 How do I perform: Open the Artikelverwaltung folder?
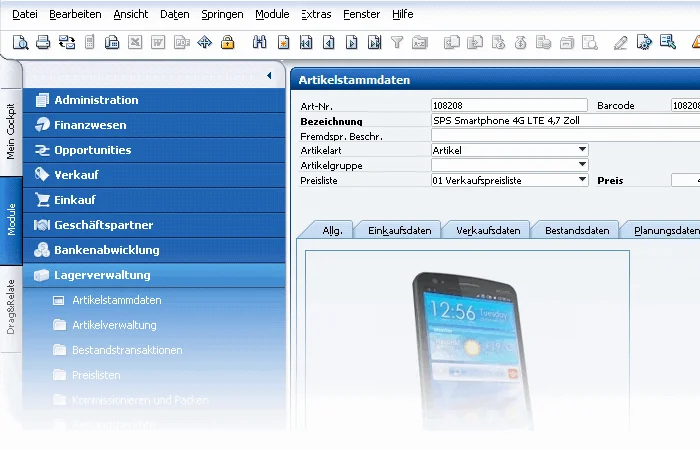[x=114, y=325]
